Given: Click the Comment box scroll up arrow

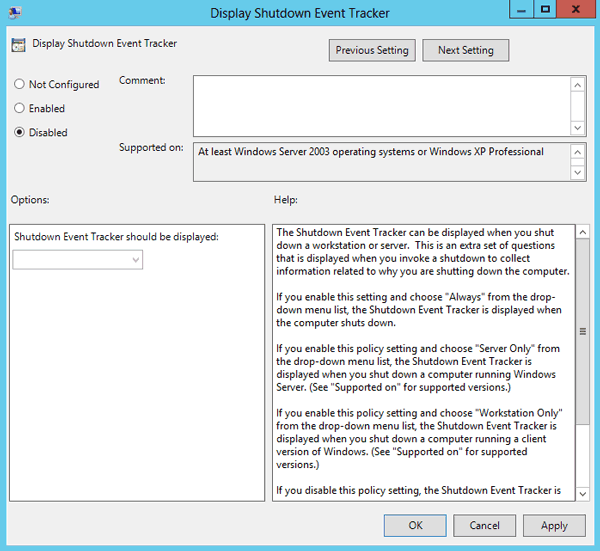Looking at the screenshot, I should click(577, 85).
